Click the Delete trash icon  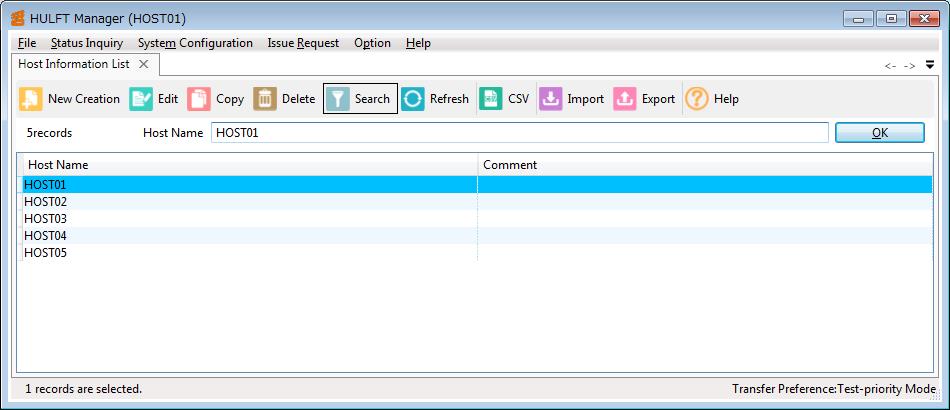pos(265,99)
